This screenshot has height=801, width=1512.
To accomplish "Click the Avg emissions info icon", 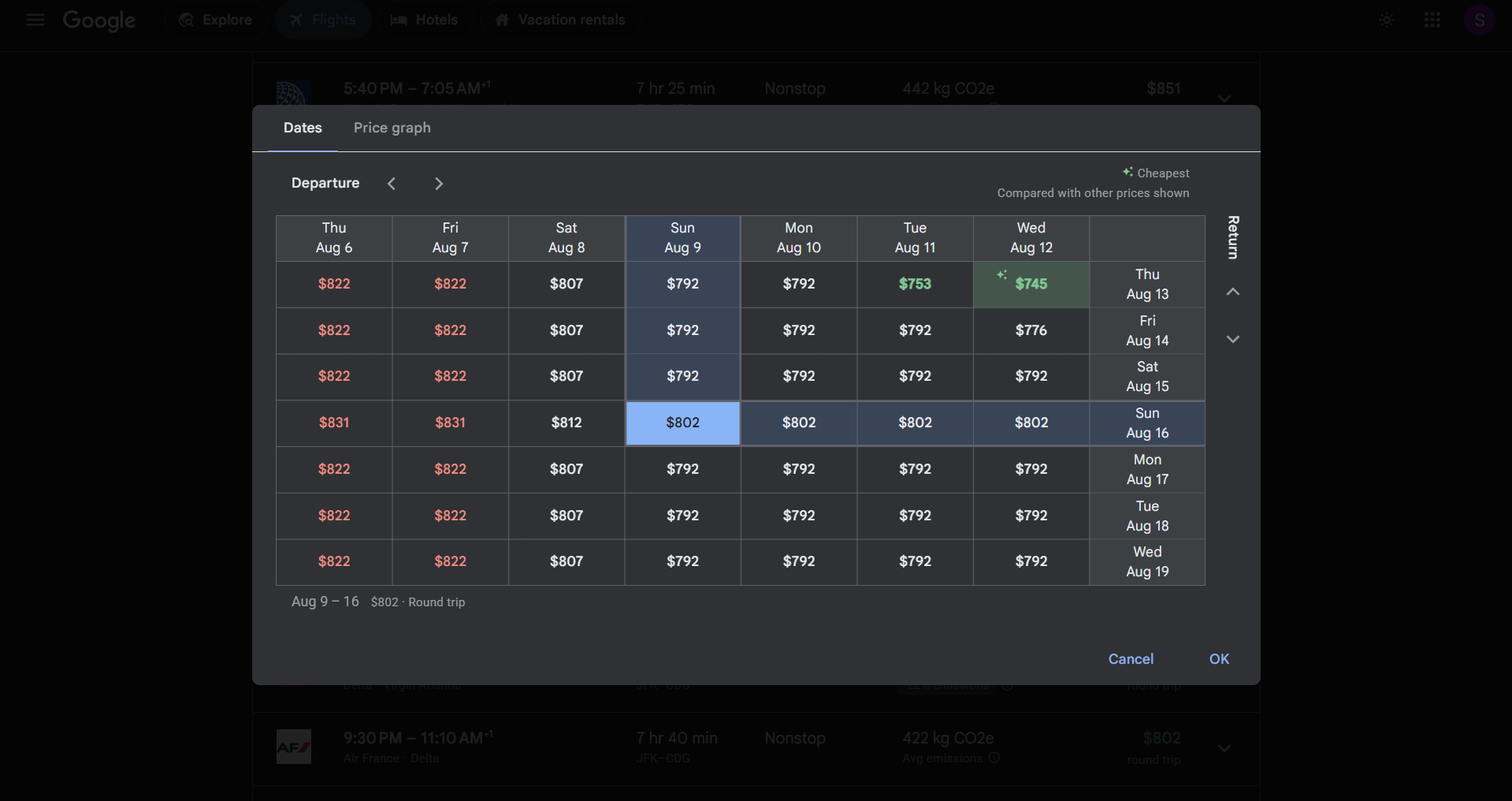I will tap(994, 758).
